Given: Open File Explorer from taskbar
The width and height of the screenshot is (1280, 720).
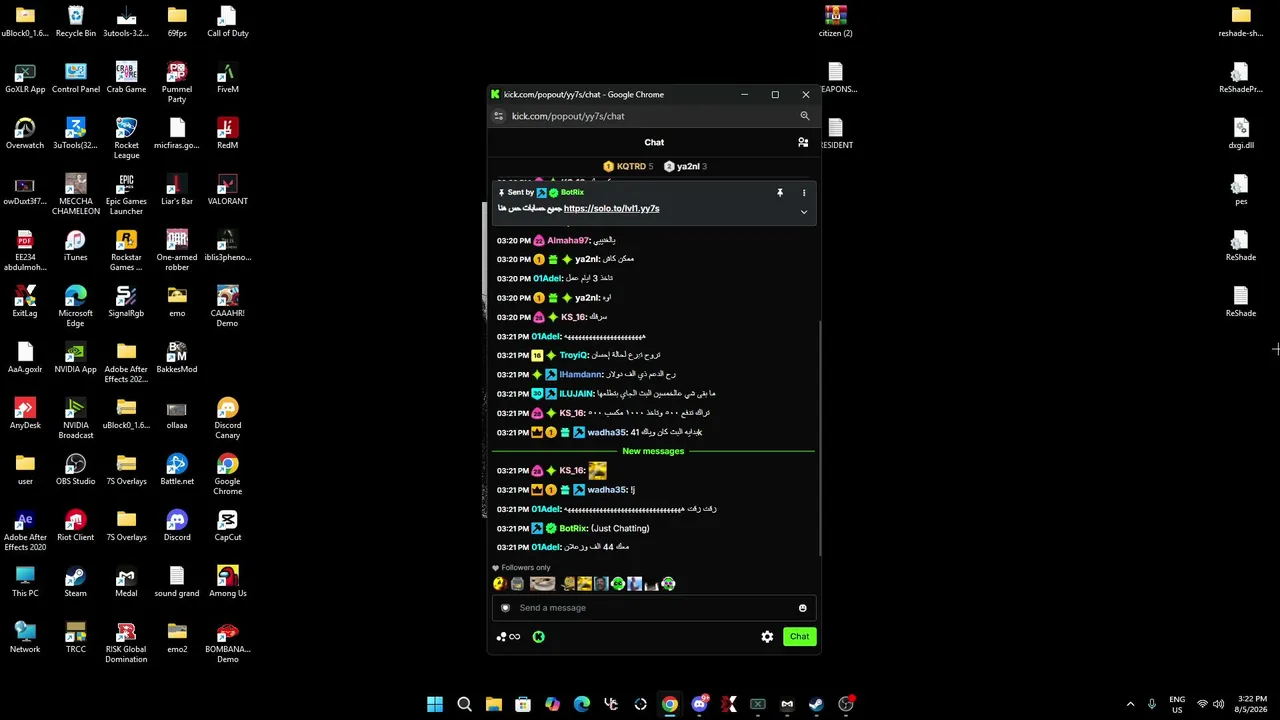Looking at the screenshot, I should pyautogui.click(x=494, y=704).
